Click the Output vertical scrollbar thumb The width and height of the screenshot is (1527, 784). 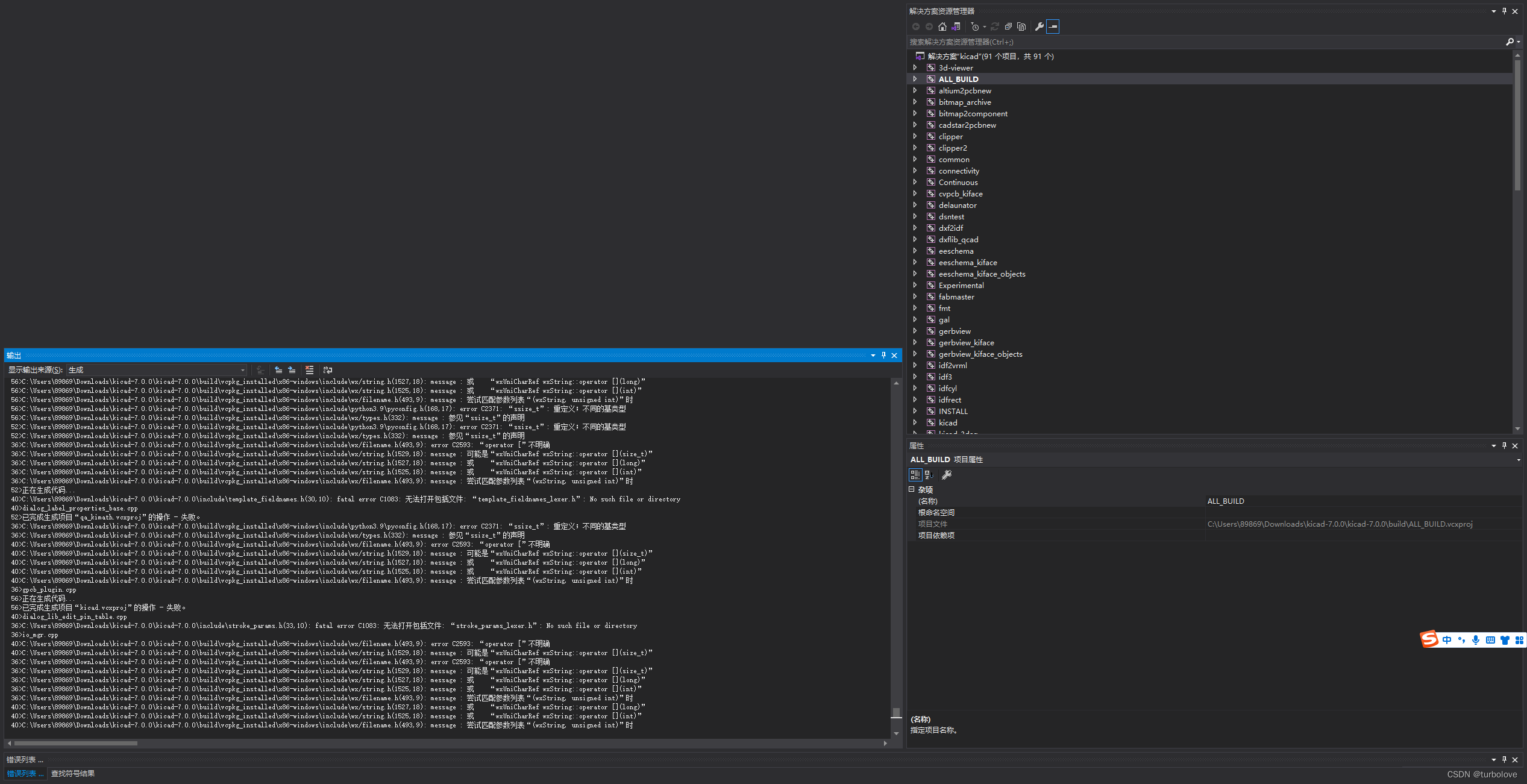[896, 713]
